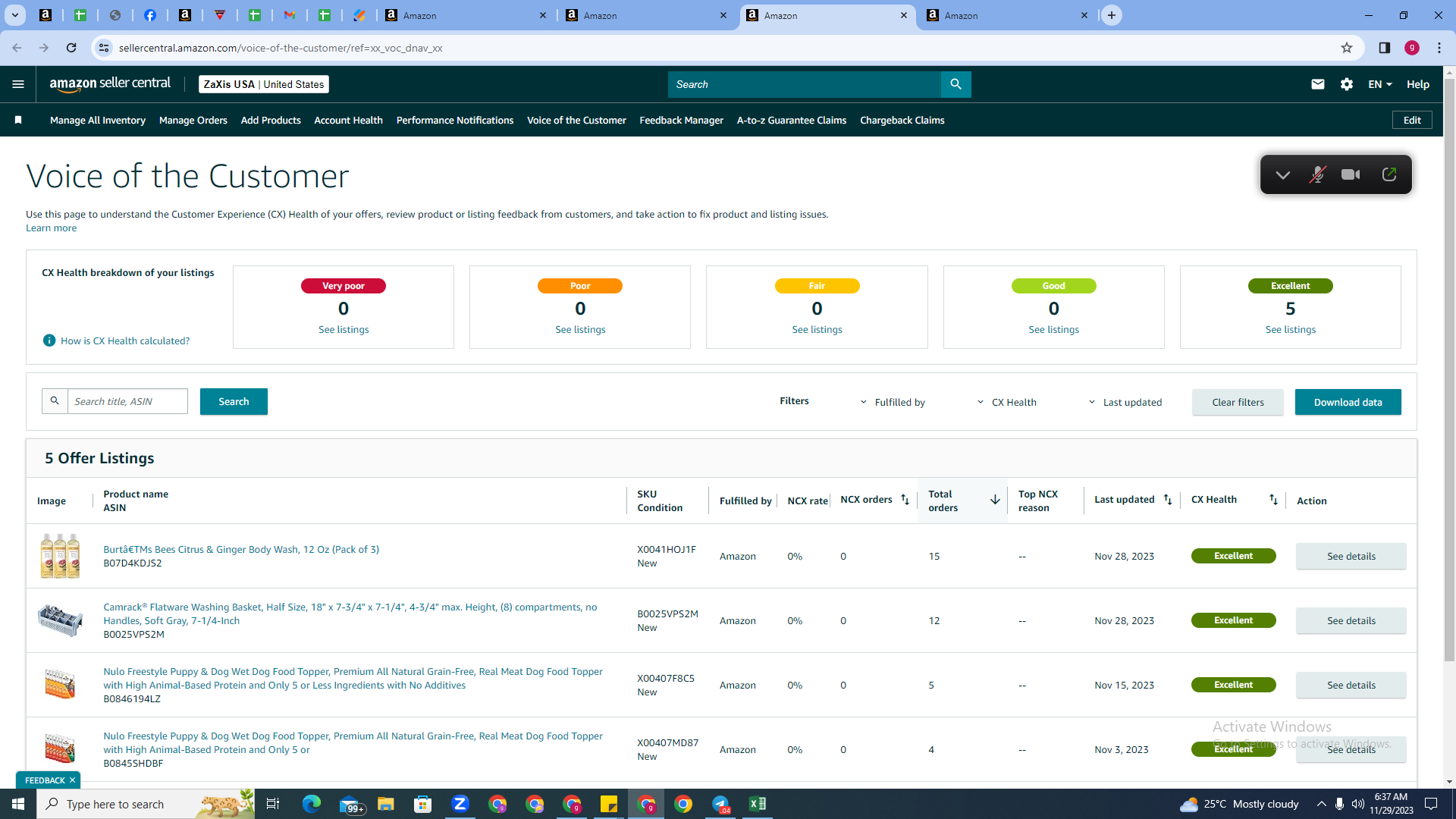Switch to the pinned Facebook tab
Viewport: 1456px width, 819px height.
point(150,15)
